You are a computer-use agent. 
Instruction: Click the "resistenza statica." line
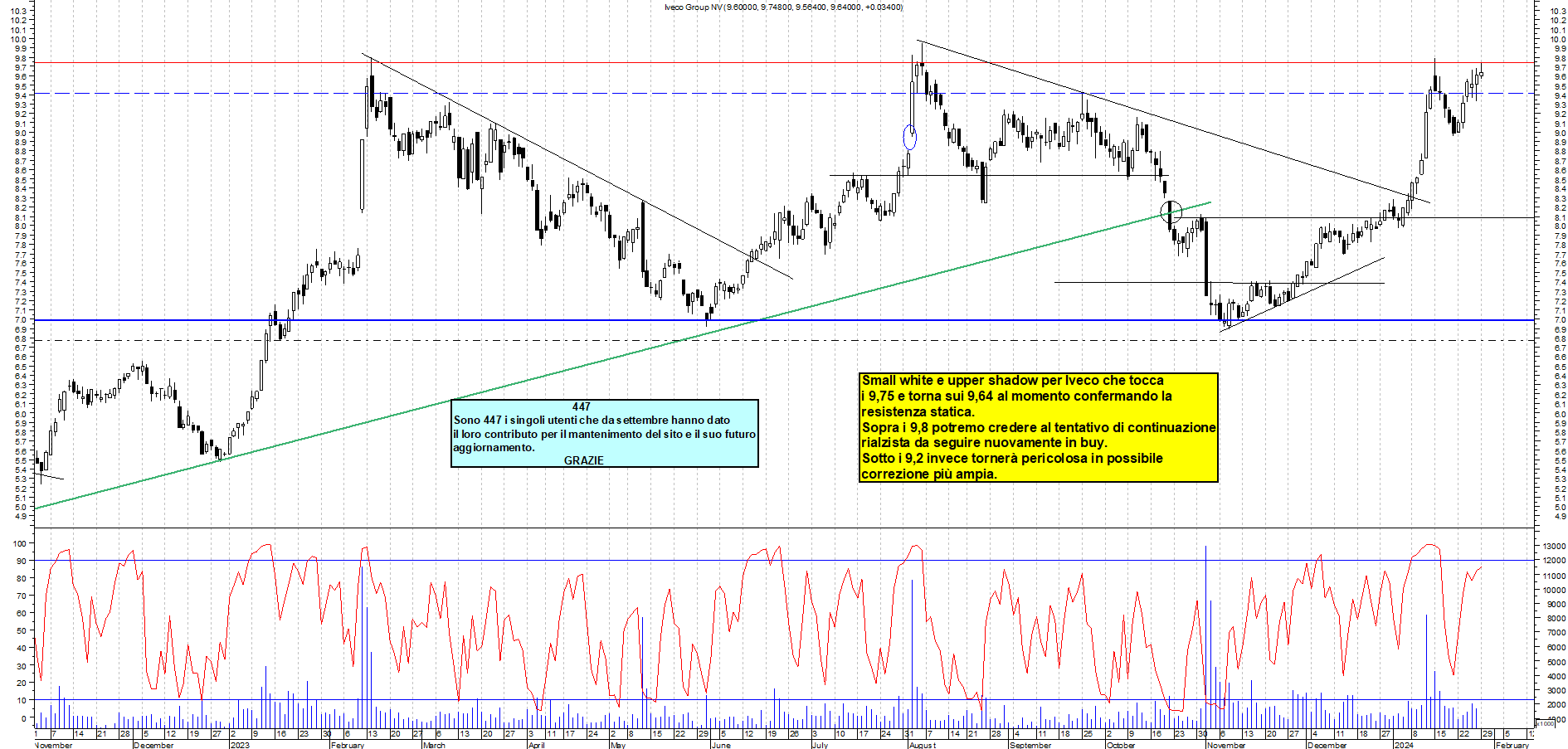click(x=918, y=411)
